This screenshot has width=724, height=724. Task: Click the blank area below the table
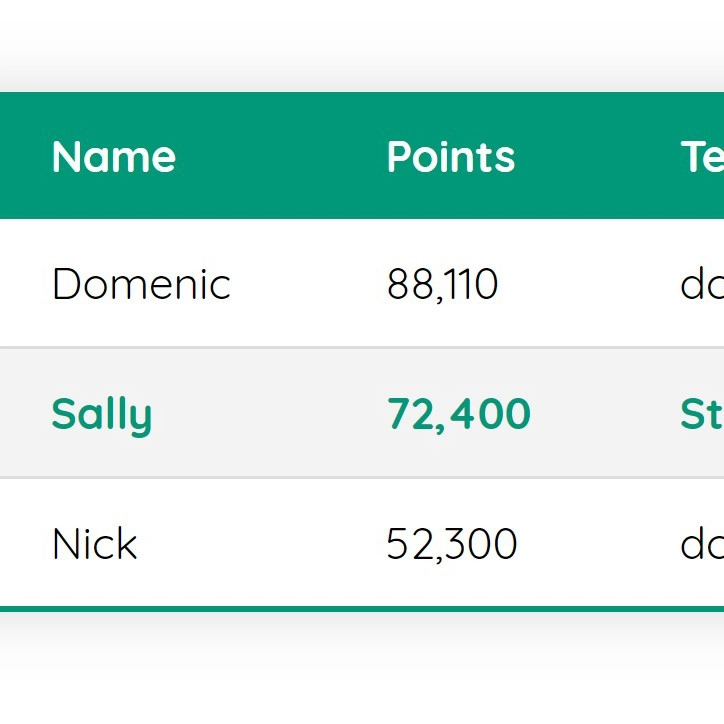(362, 670)
